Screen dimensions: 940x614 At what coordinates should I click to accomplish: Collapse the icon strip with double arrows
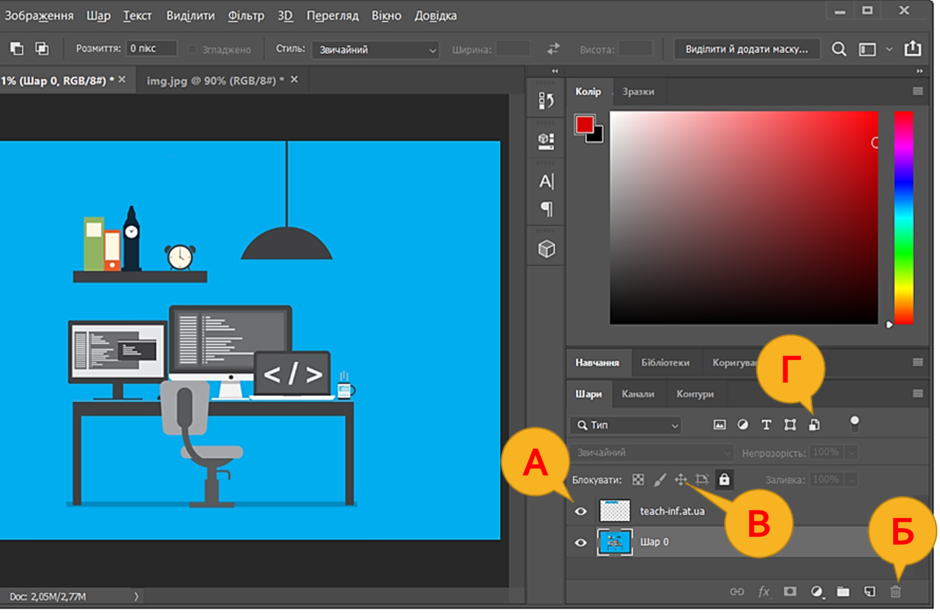555,71
